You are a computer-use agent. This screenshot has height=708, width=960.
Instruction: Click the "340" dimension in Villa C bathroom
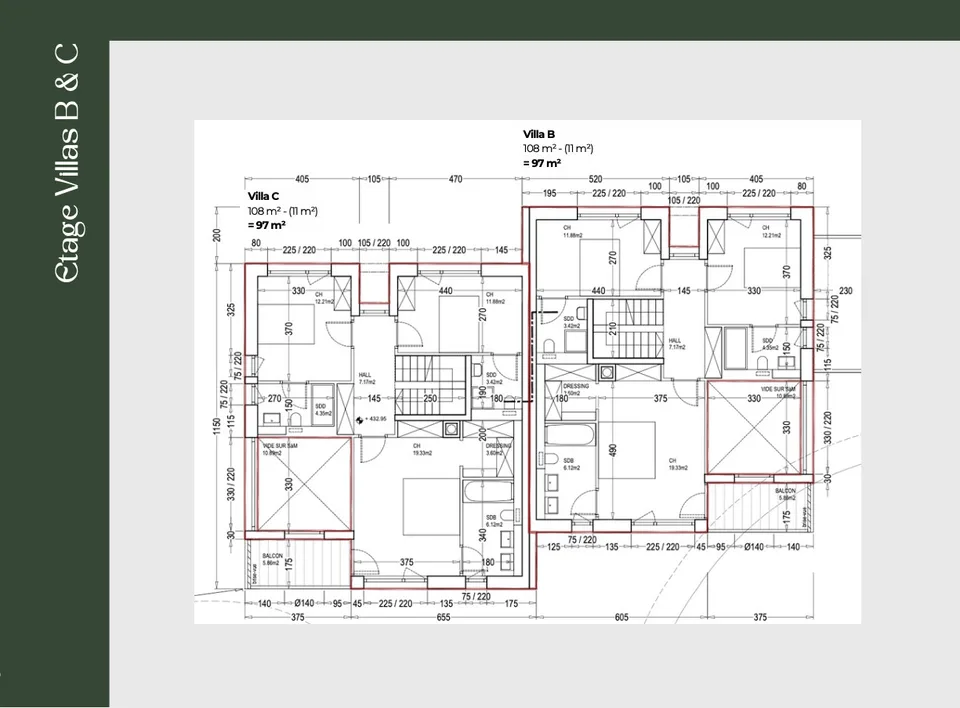[x=482, y=535]
